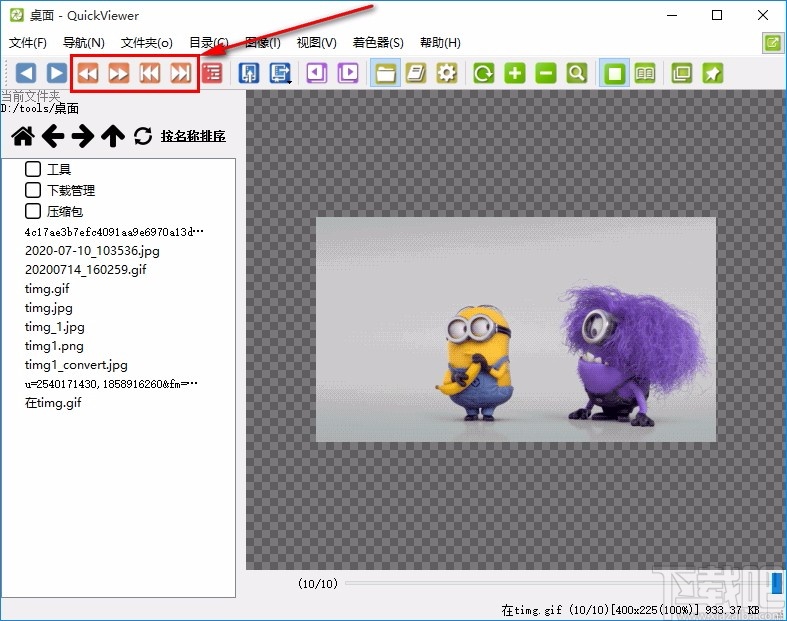Click the orange fast forward icon
Screen dimensions: 787x621
click(x=119, y=73)
